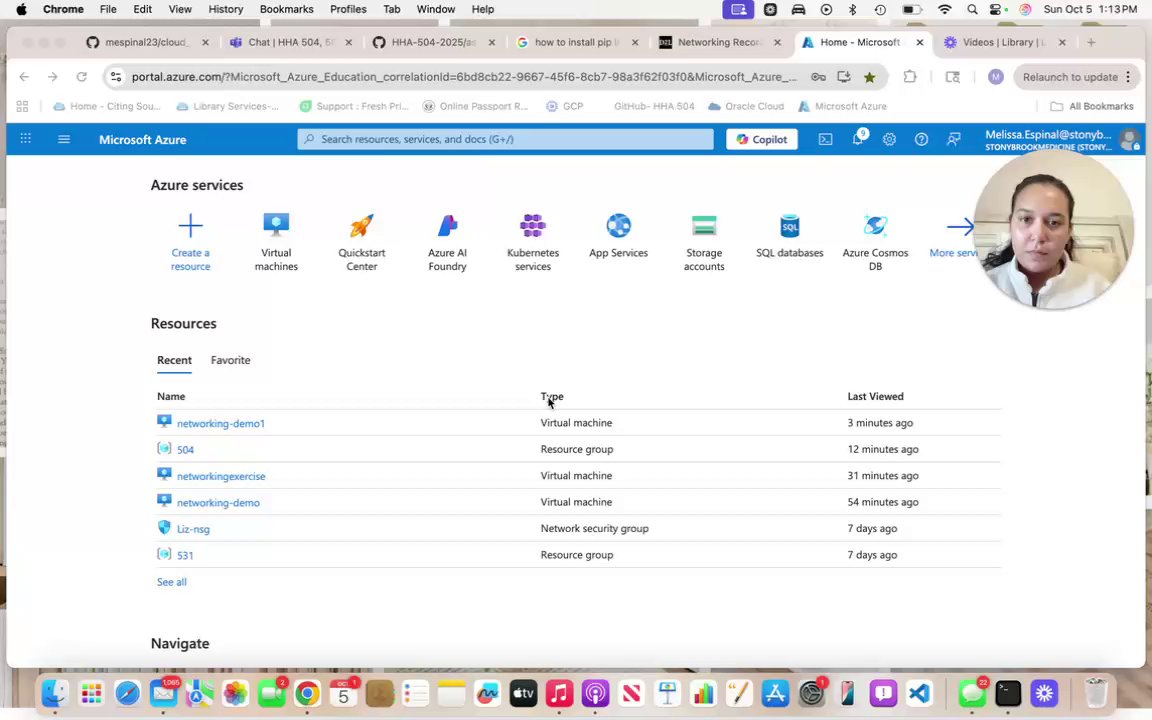Viewport: 1152px width, 720px height.
Task: Go back with browser back arrow
Action: pos(24,76)
